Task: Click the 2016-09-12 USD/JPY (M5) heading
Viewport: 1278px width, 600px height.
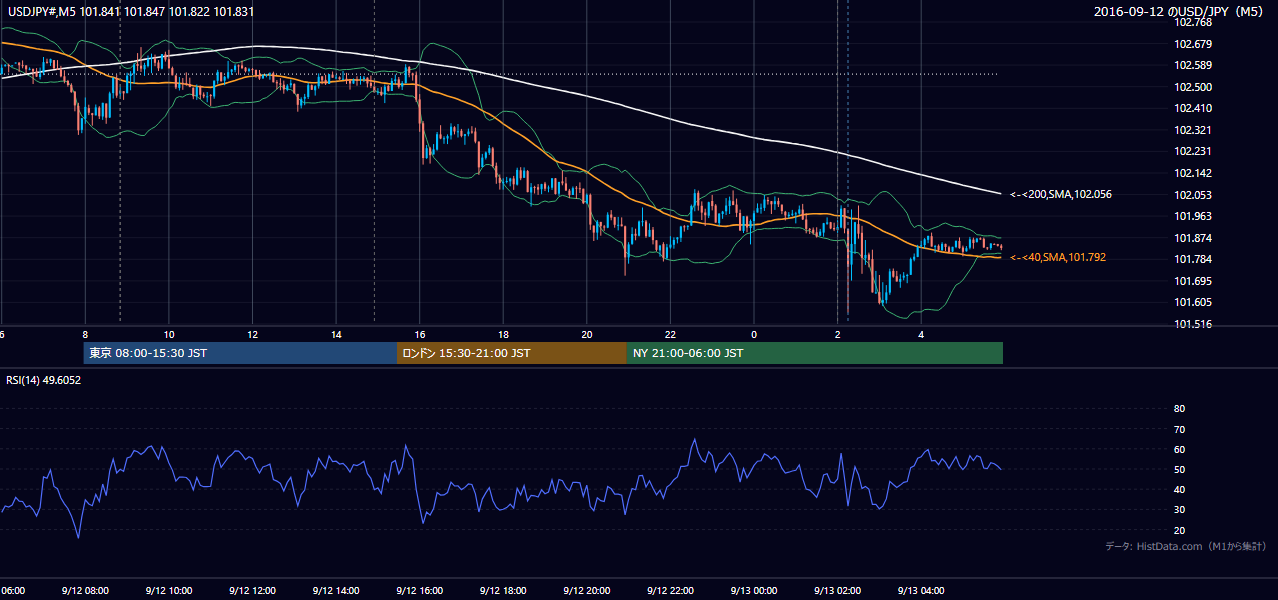Action: pos(1180,12)
